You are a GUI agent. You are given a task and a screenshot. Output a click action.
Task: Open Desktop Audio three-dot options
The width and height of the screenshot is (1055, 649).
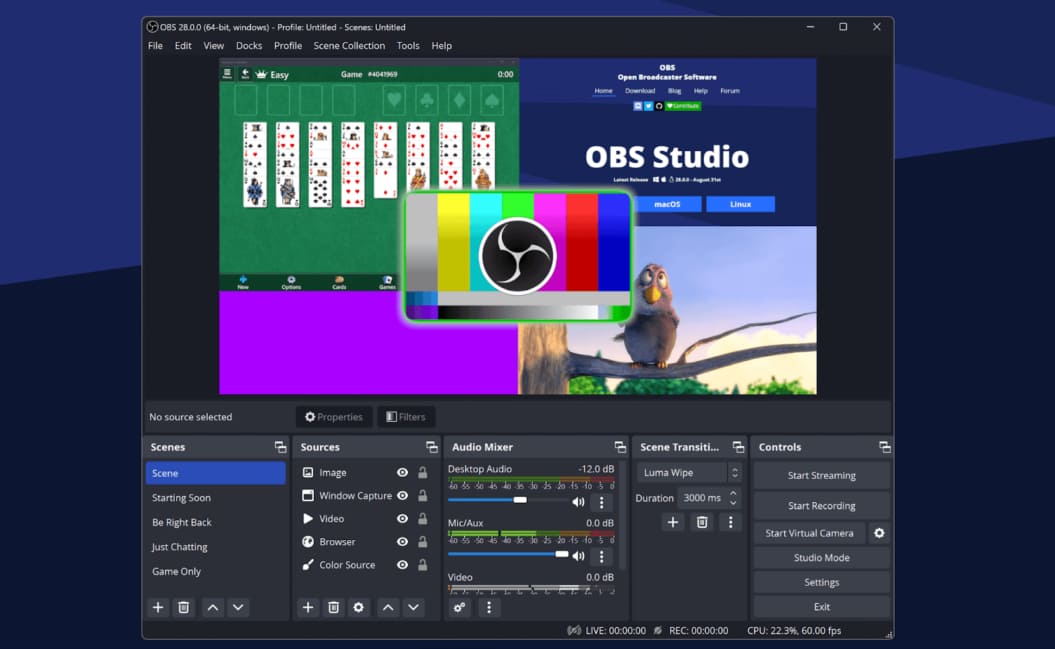[x=602, y=502]
